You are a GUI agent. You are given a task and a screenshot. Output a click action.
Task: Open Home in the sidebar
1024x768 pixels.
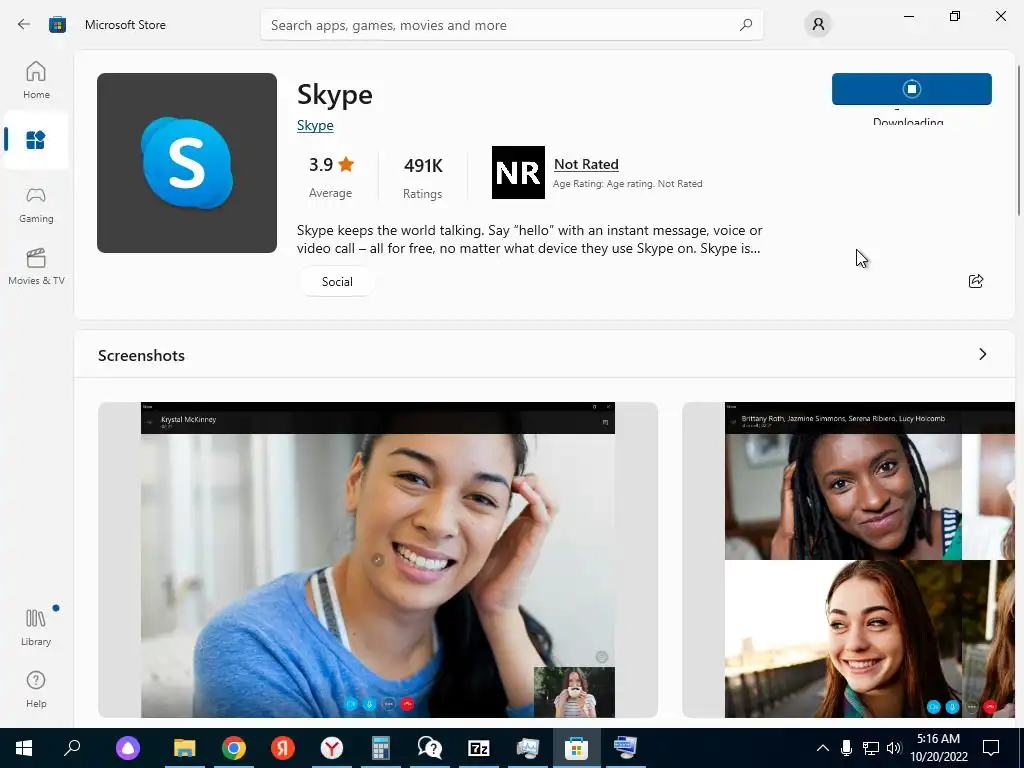pos(36,80)
